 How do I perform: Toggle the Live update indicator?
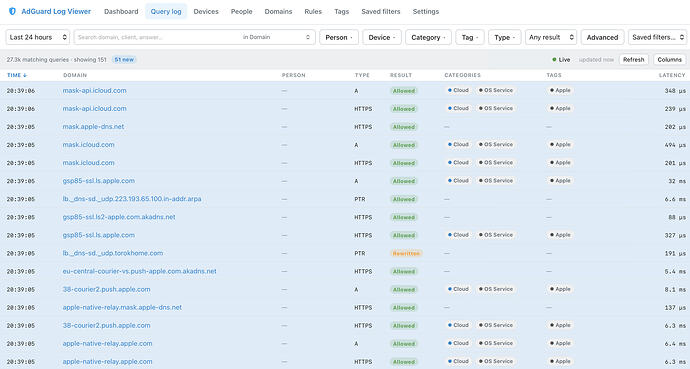coord(561,60)
